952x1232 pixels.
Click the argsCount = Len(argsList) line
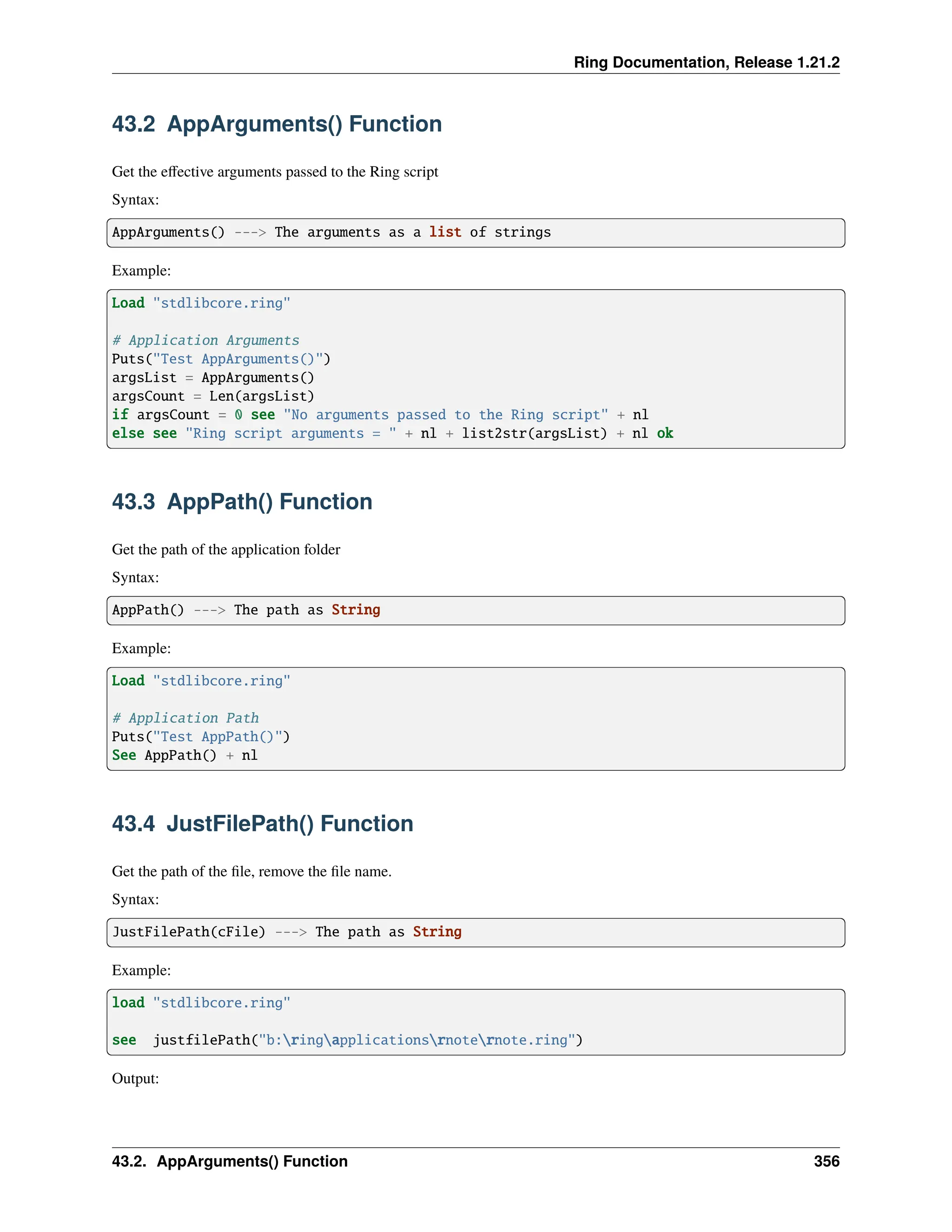pyautogui.click(x=212, y=396)
